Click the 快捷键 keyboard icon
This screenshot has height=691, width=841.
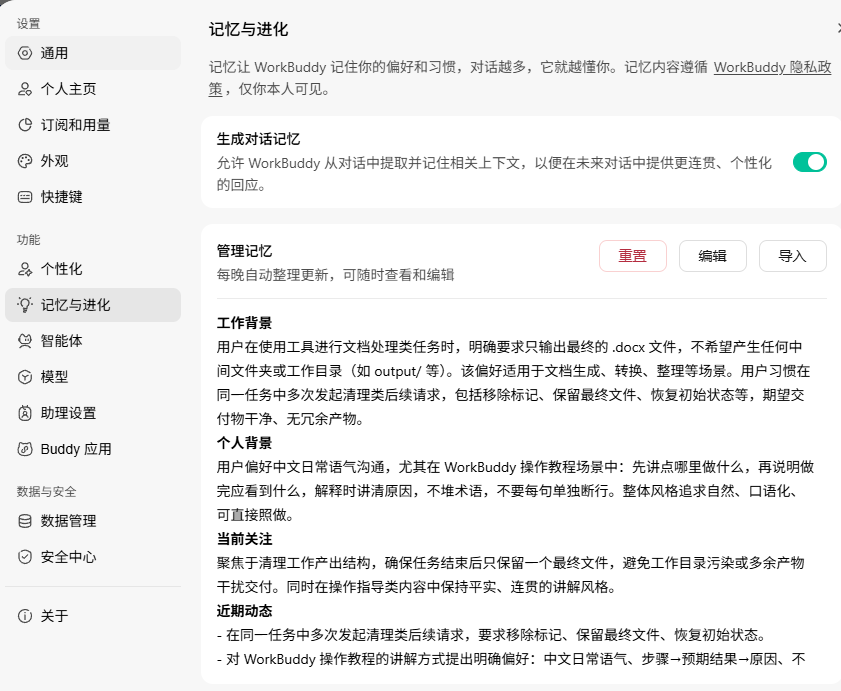(25, 197)
